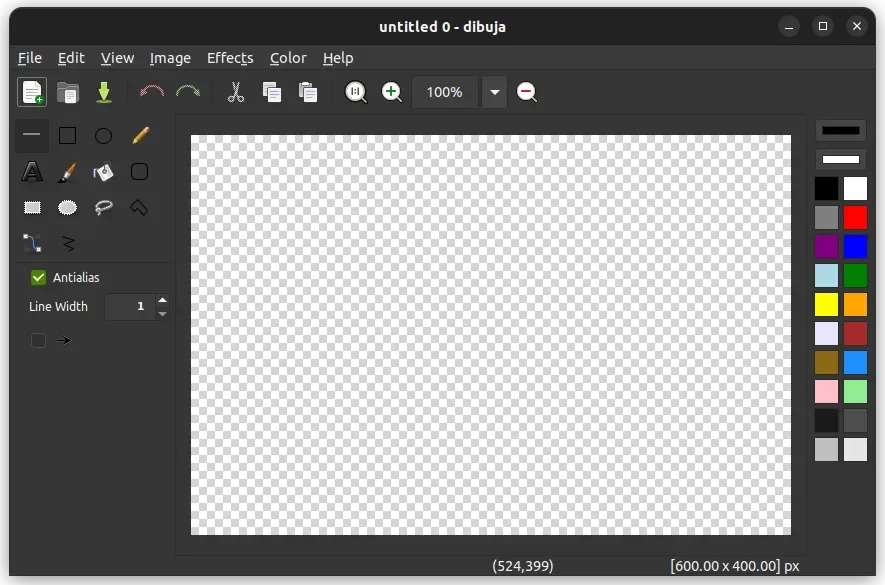Save image with the green download arrow
This screenshot has width=885, height=585.
[x=104, y=92]
